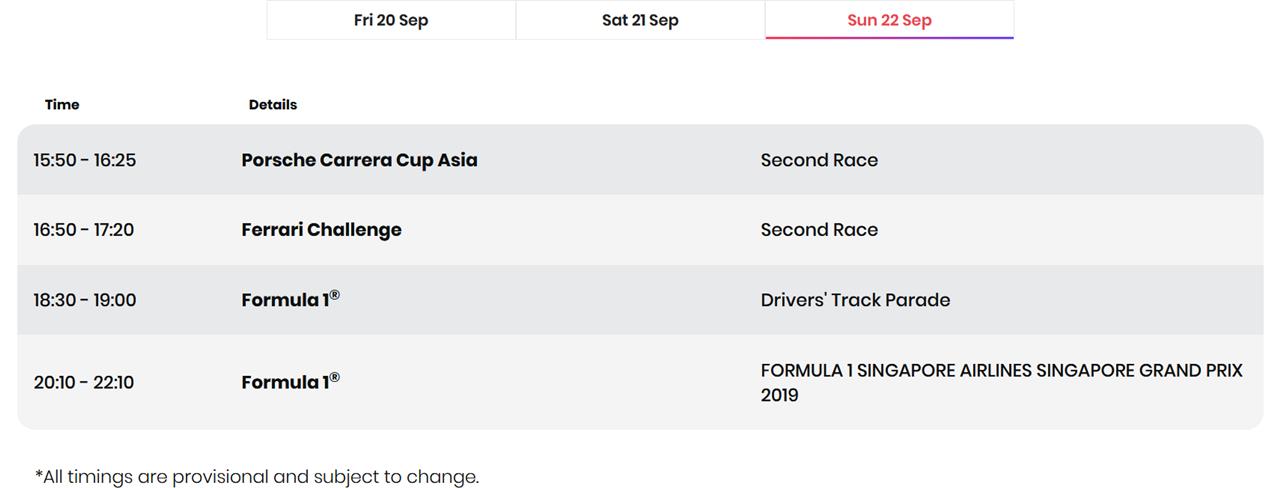Click the Drivers' Track Parade description

pyautogui.click(x=855, y=300)
